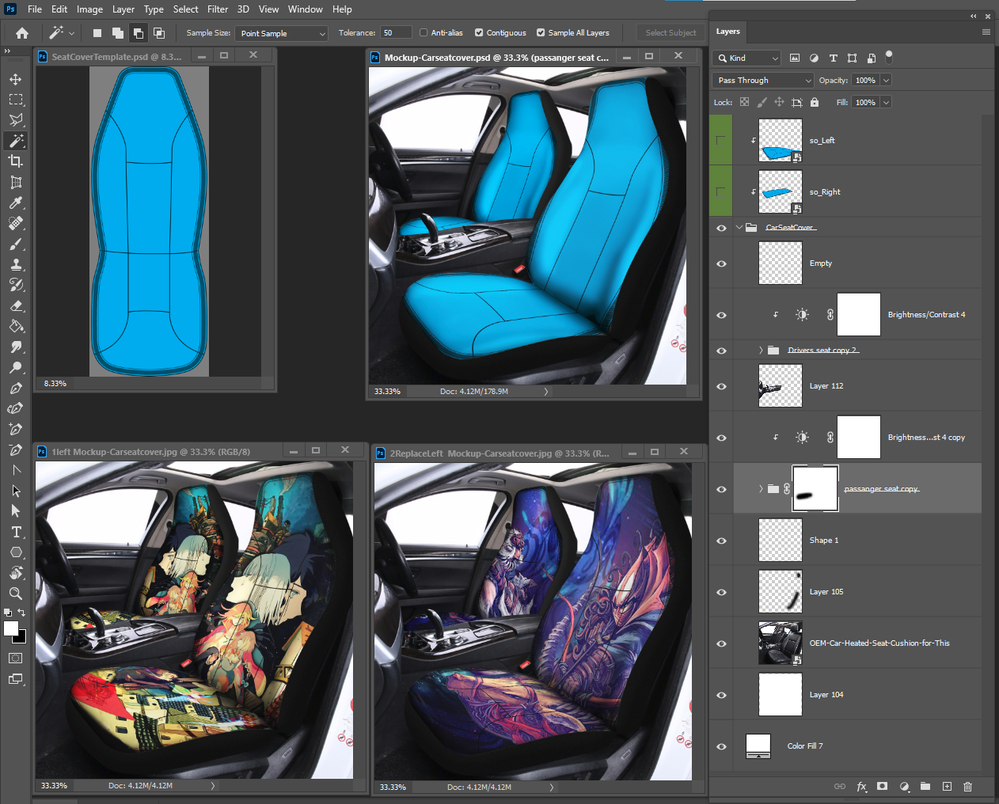The height and width of the screenshot is (804, 999).
Task: Open the Kind filter dropdown
Action: pyautogui.click(x=746, y=58)
